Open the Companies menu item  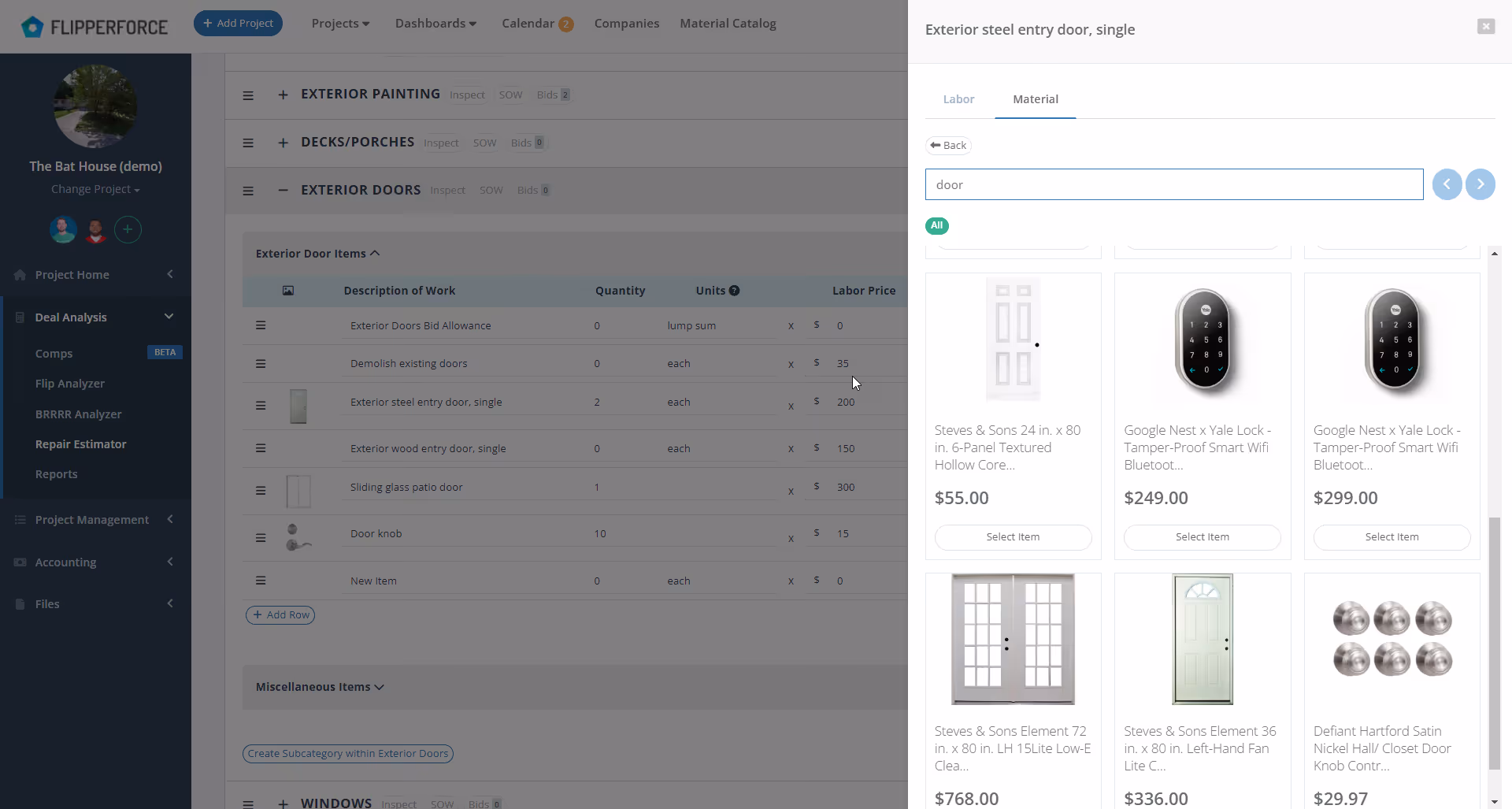[627, 24]
